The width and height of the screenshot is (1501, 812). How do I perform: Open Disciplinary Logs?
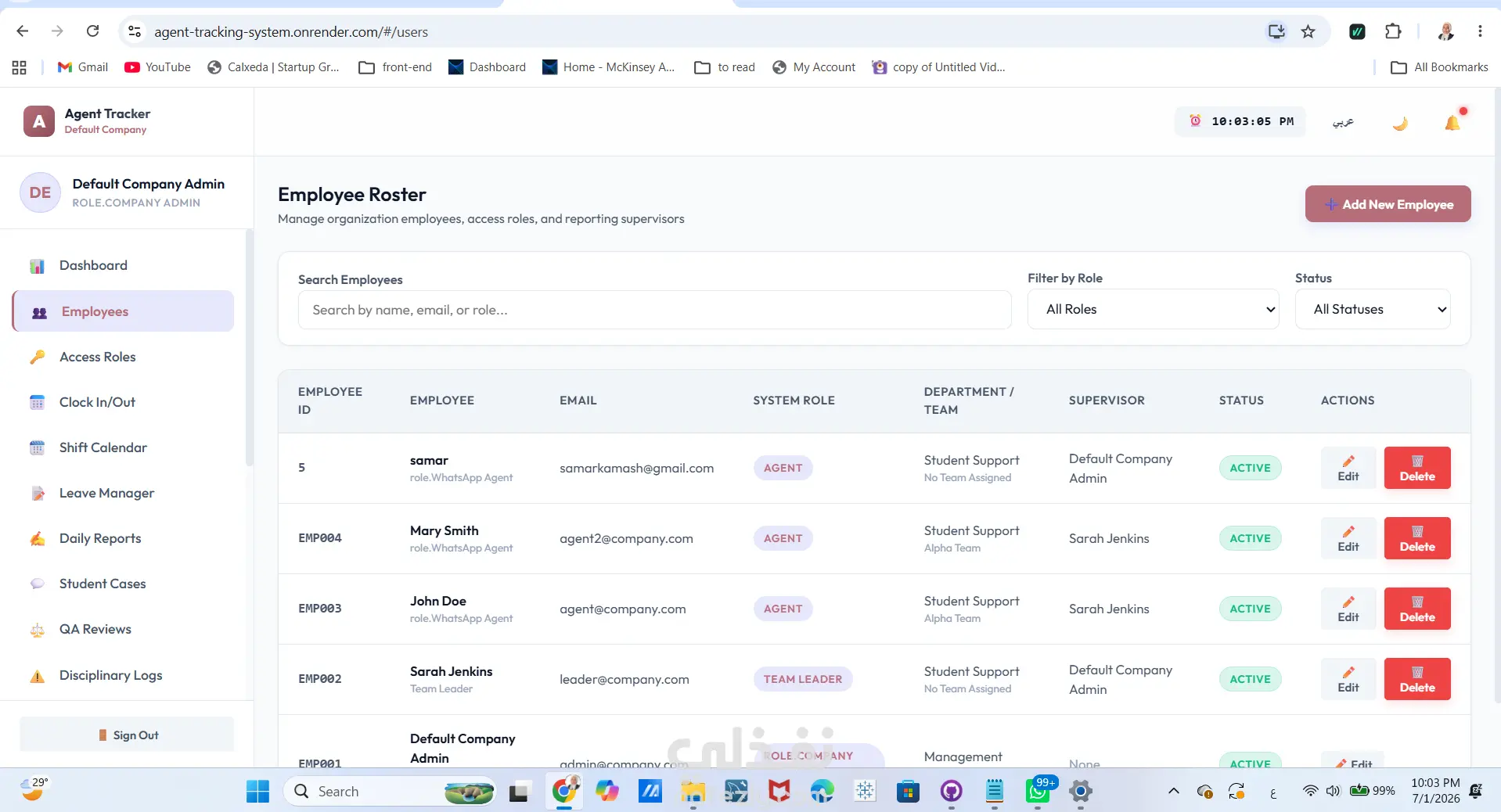123,675
